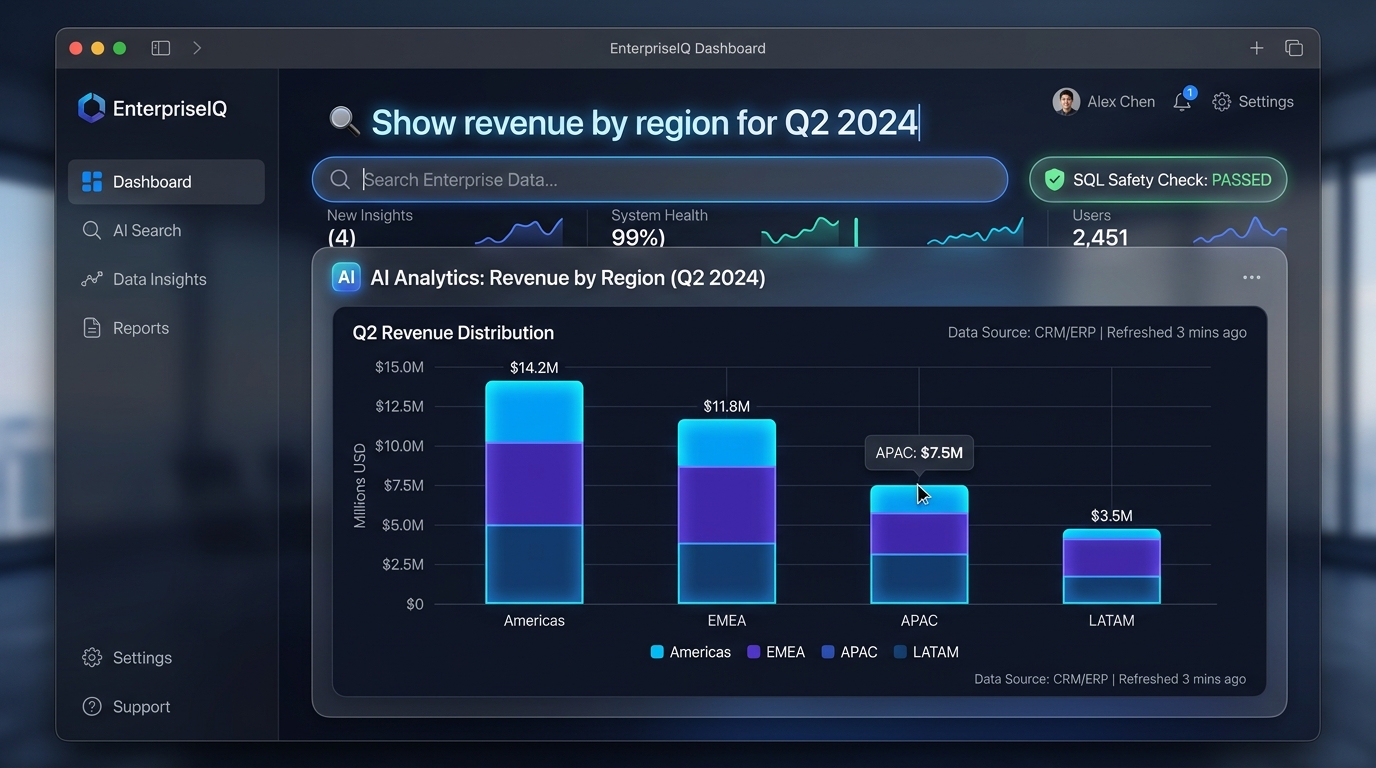Toggle the EMEA legend swatch
Viewport: 1376px width, 768px height.
(x=754, y=652)
